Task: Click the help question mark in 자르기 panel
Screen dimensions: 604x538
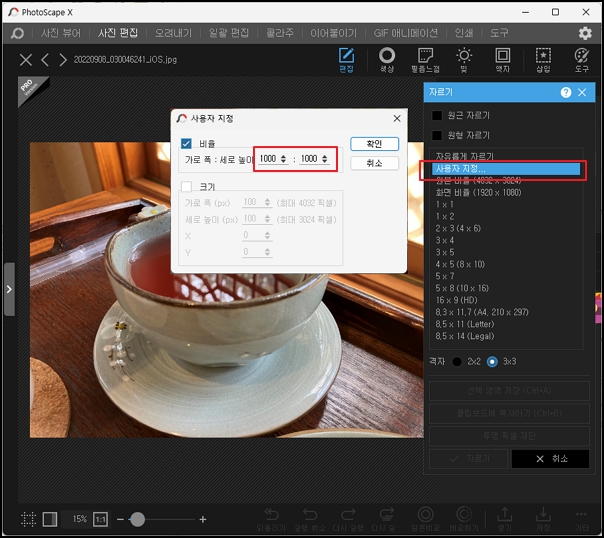Action: [x=565, y=92]
